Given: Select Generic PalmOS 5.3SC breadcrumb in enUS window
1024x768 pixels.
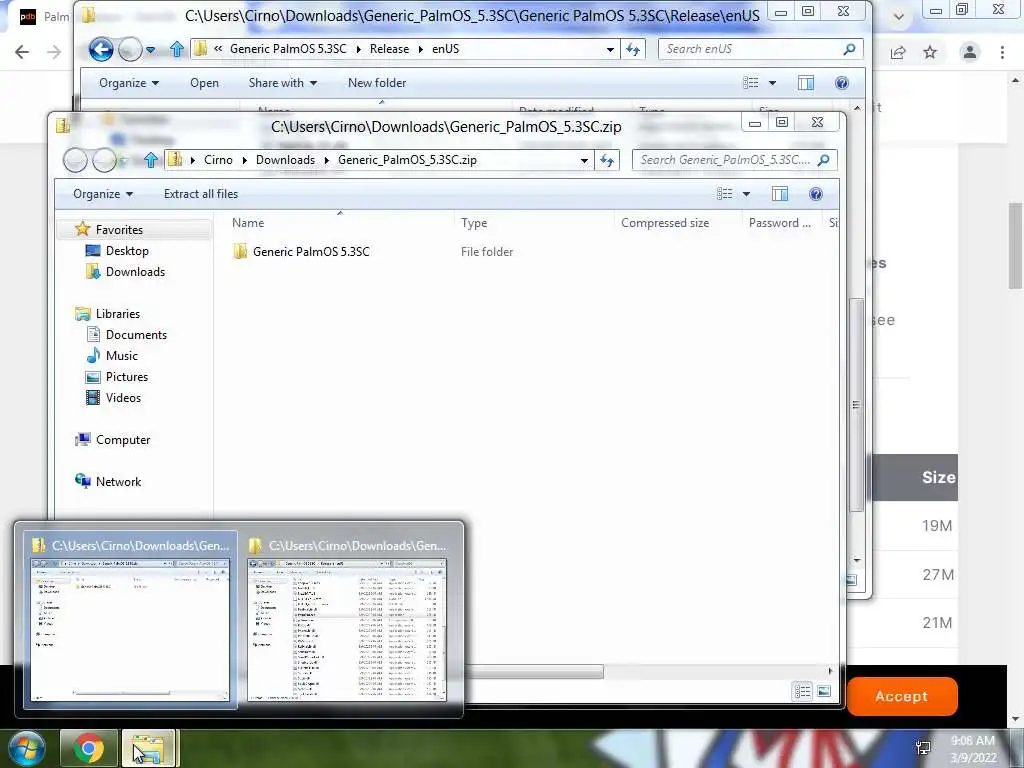Looking at the screenshot, I should (x=288, y=49).
